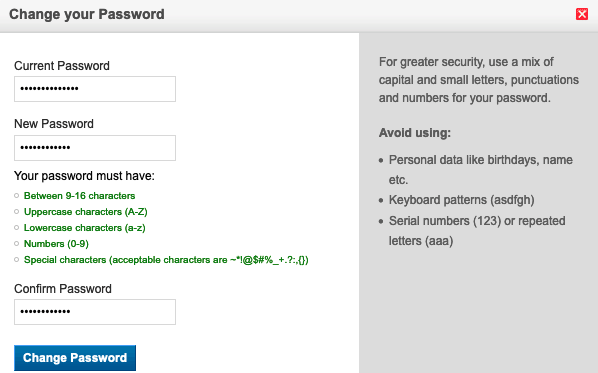Click the 'For greater security' tip paragraph
The height and width of the screenshot is (373, 598).
click(x=479, y=80)
